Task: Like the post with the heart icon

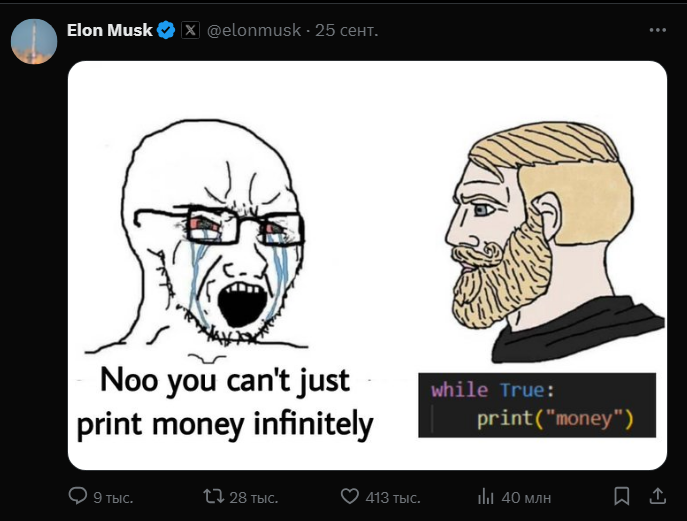Action: 350,496
